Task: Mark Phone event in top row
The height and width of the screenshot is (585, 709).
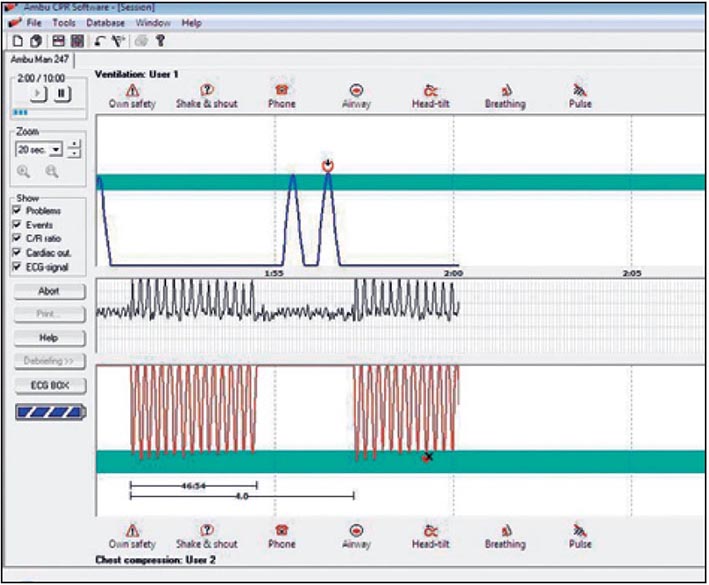Action: pos(282,96)
